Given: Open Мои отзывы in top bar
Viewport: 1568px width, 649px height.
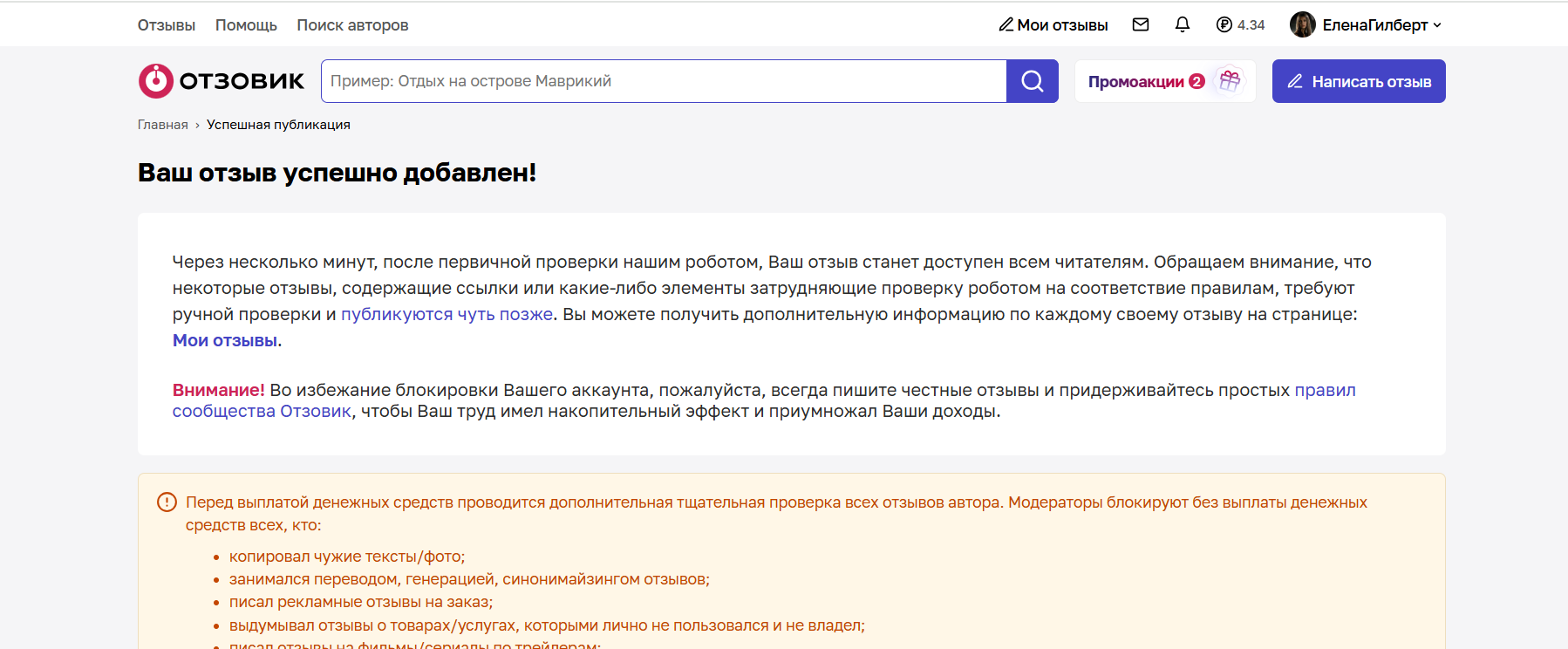Looking at the screenshot, I should [x=1053, y=25].
